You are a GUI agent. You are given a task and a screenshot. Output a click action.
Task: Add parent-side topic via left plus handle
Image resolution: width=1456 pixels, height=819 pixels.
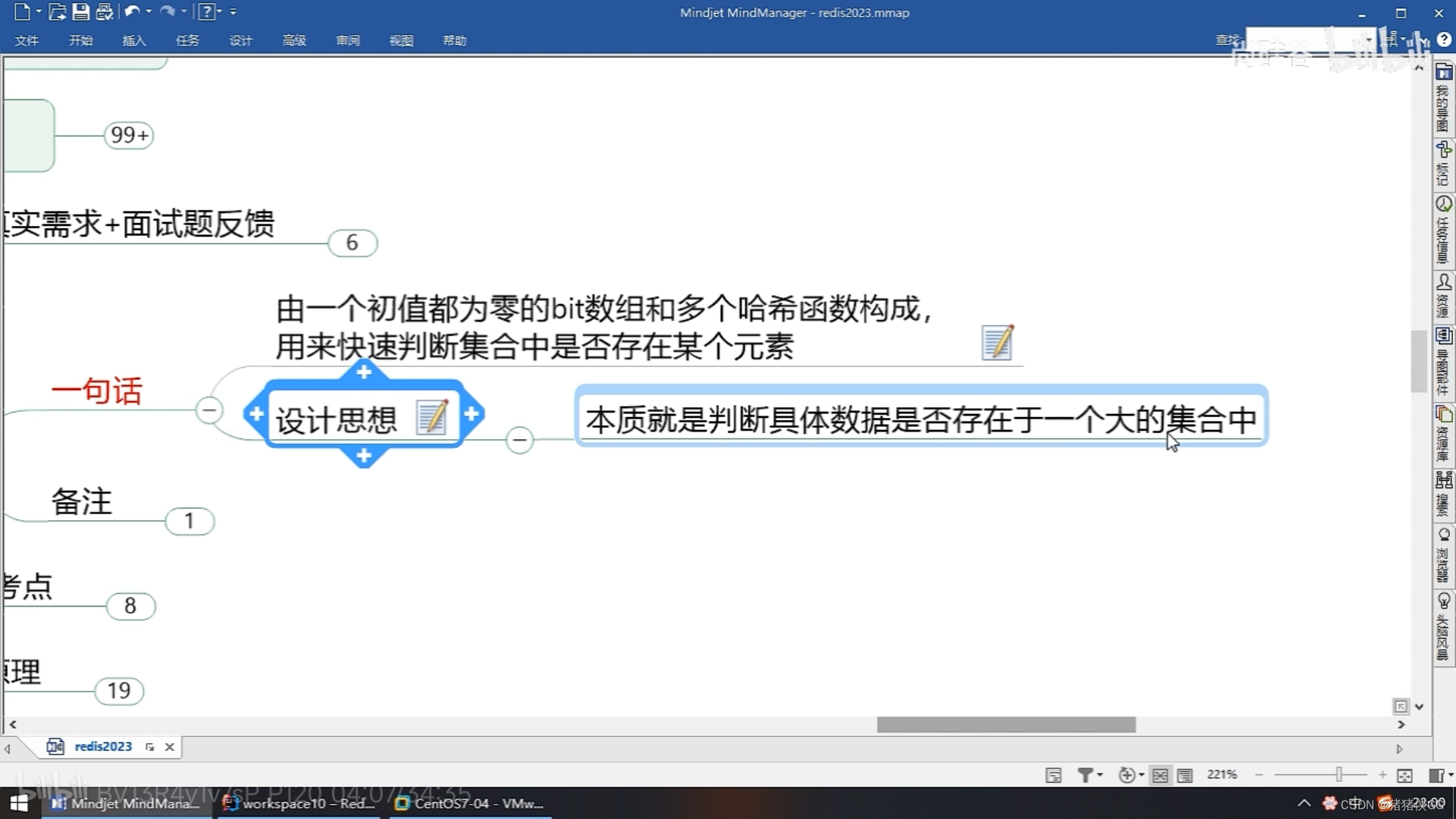point(256,414)
